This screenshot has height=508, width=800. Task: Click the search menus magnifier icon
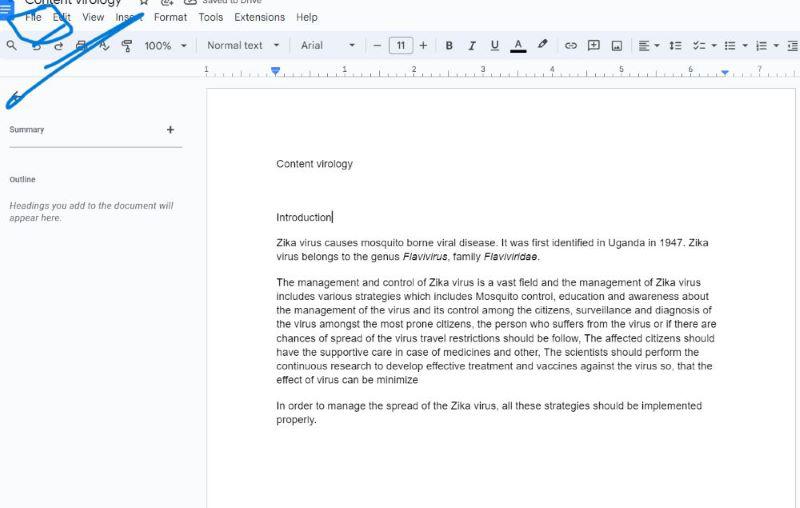pos(11,45)
